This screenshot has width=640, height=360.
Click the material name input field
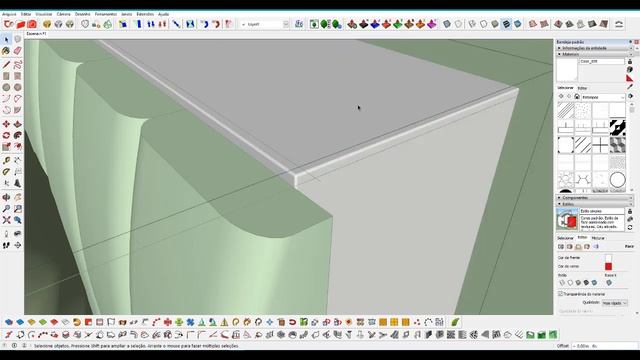(x=602, y=61)
